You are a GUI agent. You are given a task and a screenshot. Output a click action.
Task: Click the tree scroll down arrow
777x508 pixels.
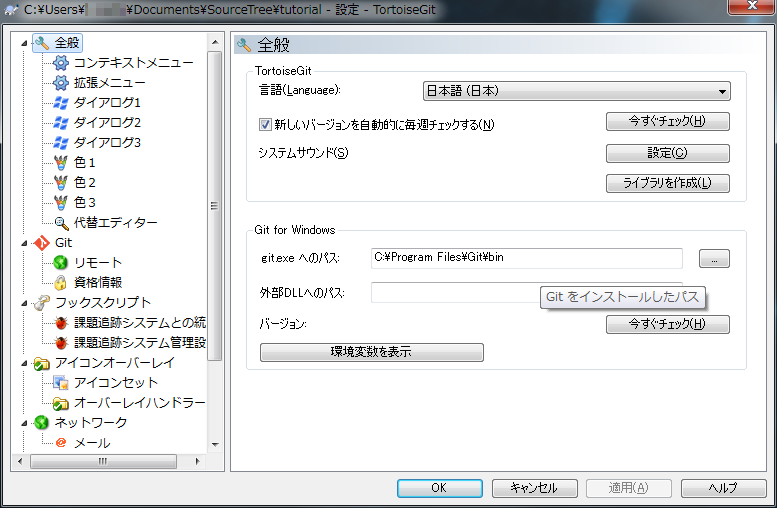click(215, 445)
